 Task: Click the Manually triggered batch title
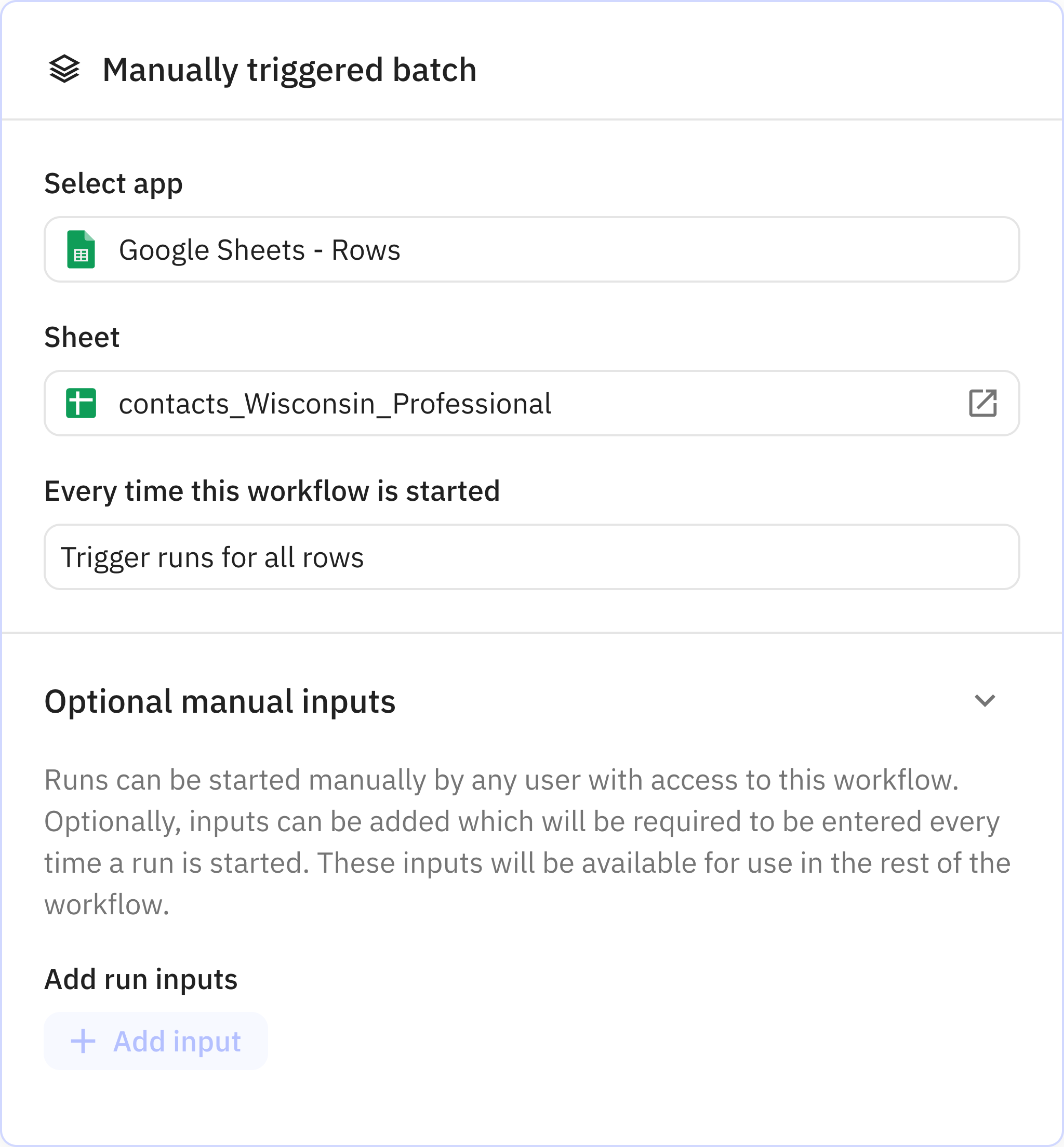click(289, 70)
